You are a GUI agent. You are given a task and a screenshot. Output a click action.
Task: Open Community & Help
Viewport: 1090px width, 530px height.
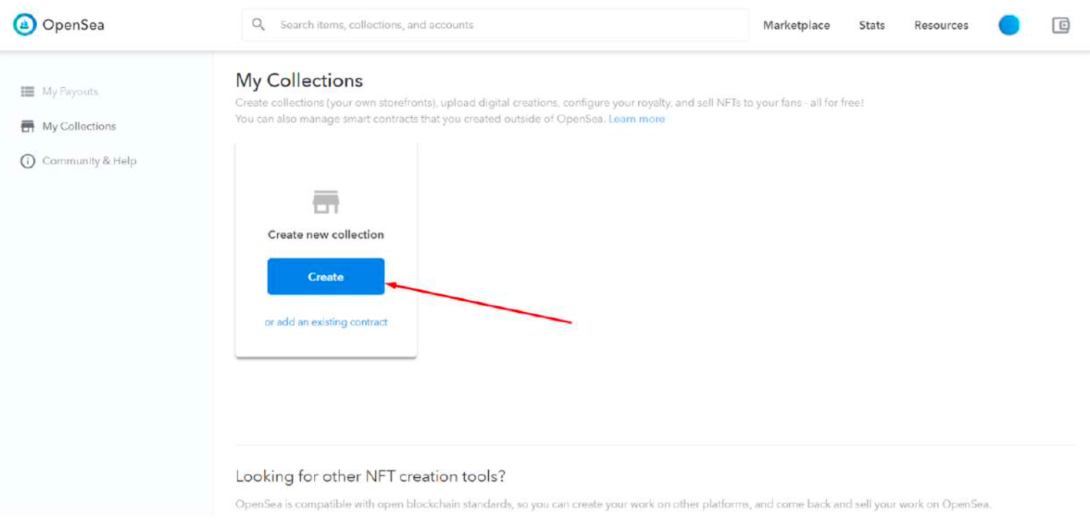tap(89, 161)
